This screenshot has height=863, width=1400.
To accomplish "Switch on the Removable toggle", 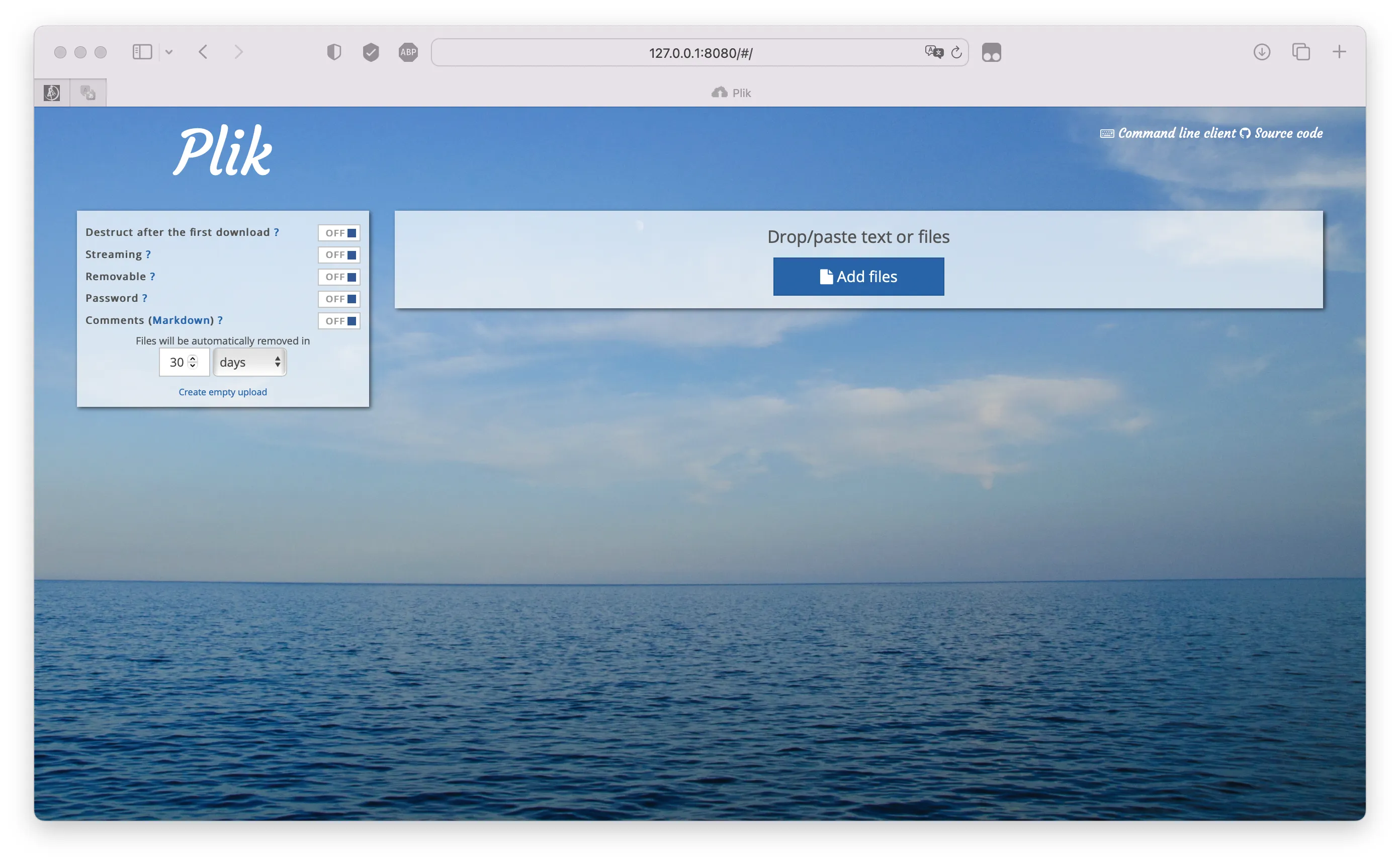I will click(x=339, y=277).
